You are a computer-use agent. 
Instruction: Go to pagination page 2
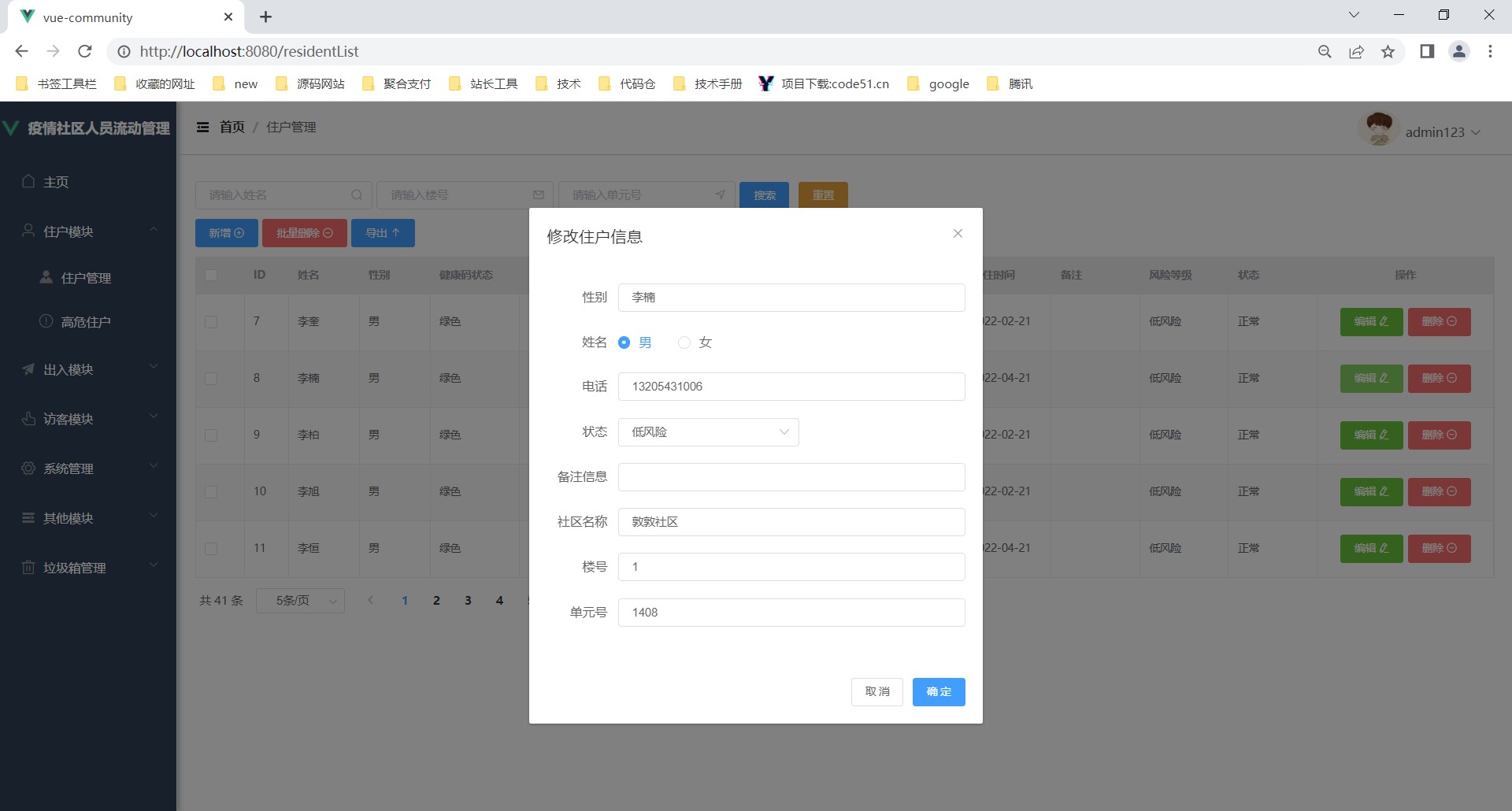(436, 601)
